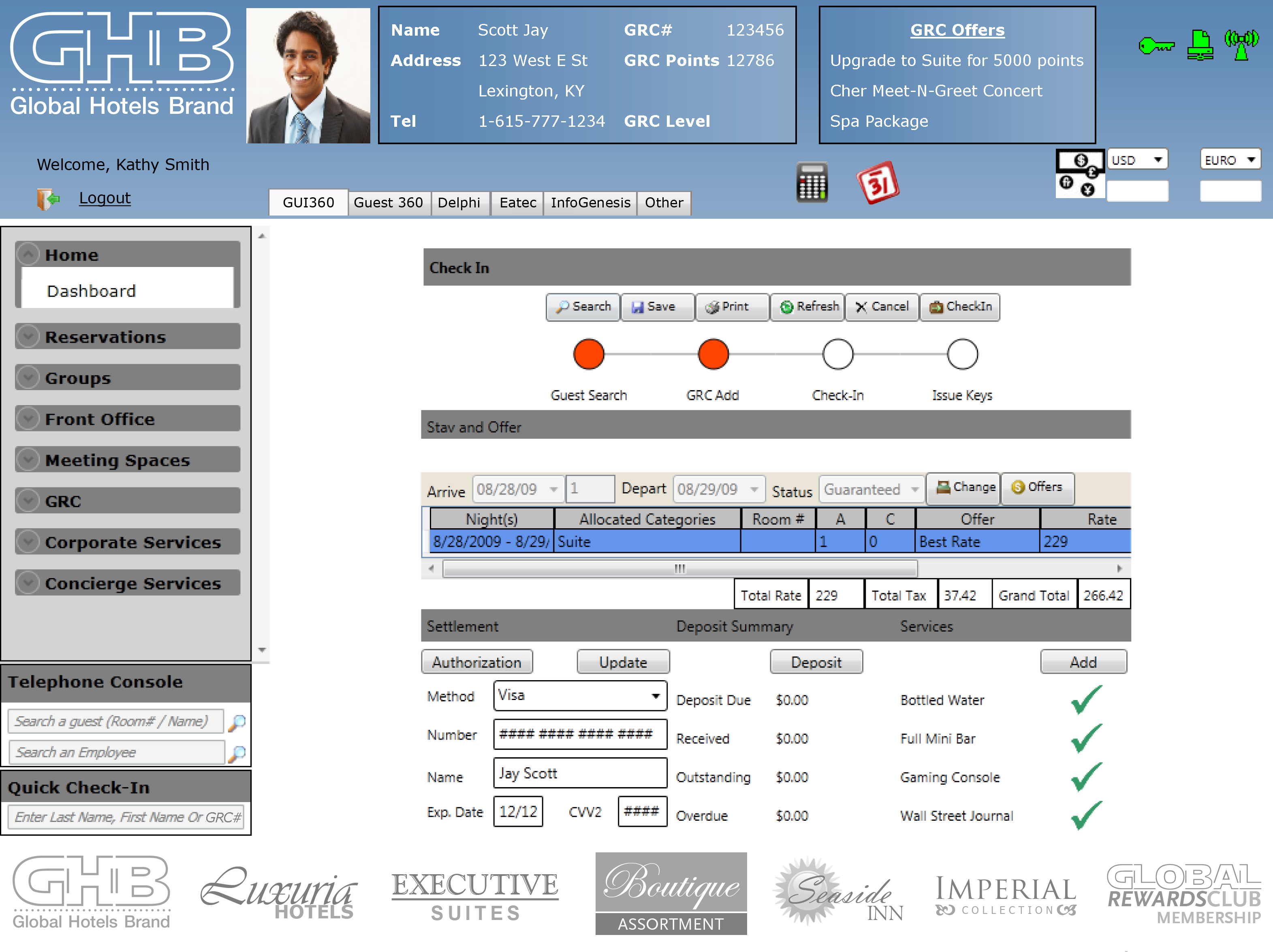
Task: Select the Check-In step circle
Action: click(838, 354)
